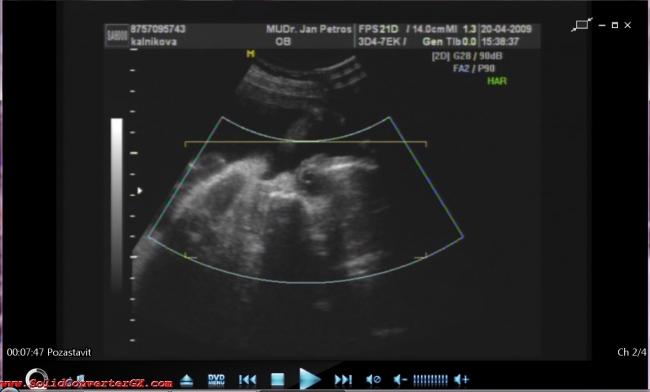The image size is (650, 392).
Task: Maximize the media player window
Action: [615, 25]
